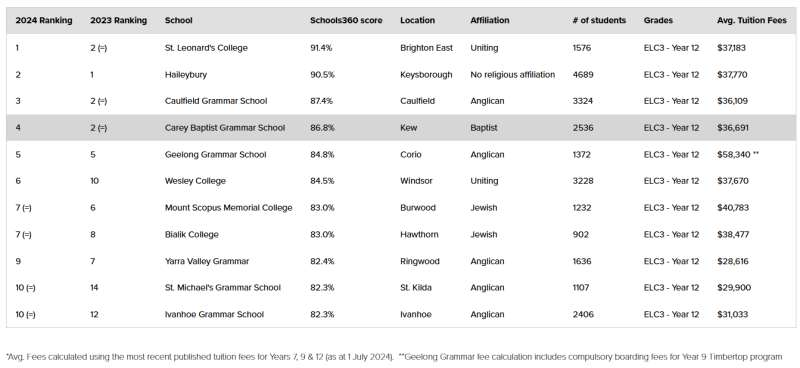Open Geelong Grammar School entry
The height and width of the screenshot is (368, 800).
pos(215,155)
